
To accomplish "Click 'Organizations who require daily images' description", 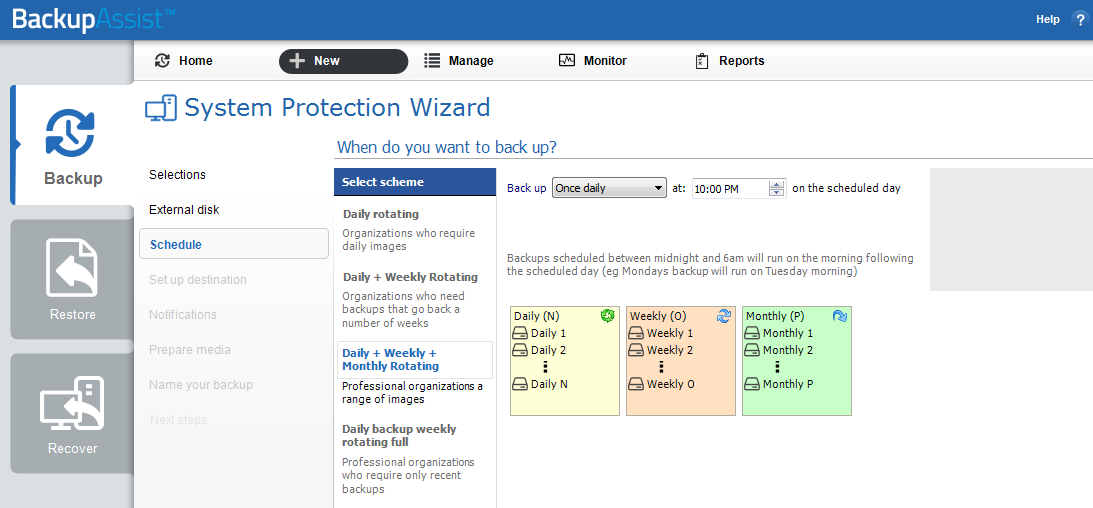I will (x=408, y=240).
